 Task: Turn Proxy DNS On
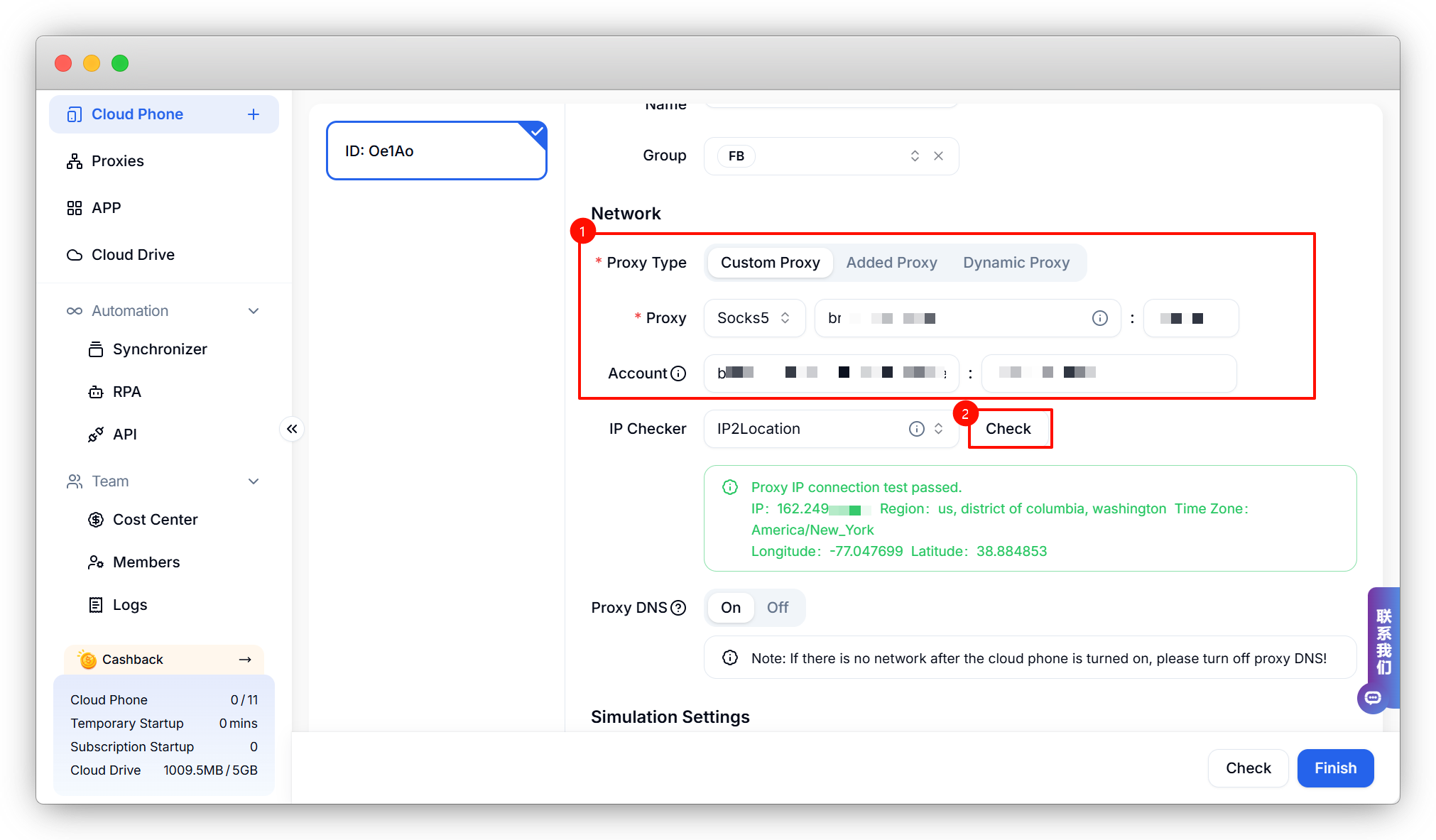(x=731, y=608)
